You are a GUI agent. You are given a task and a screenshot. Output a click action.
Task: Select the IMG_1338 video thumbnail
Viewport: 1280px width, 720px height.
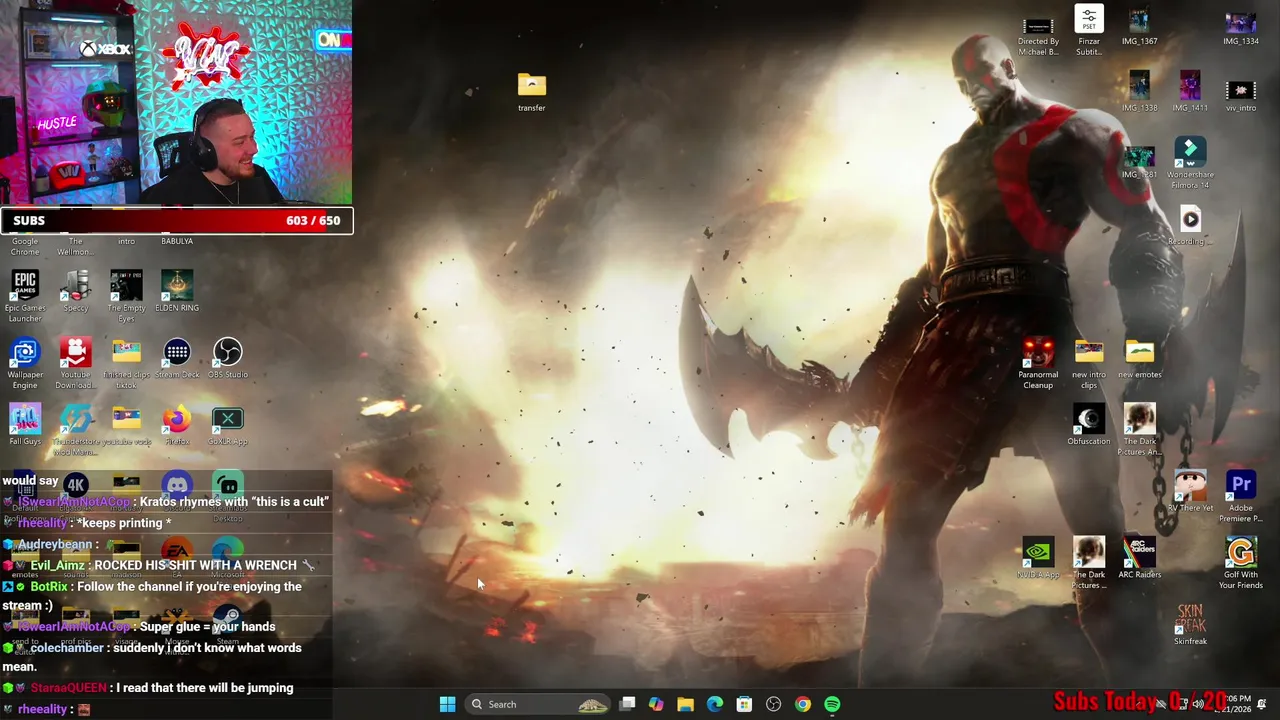(x=1140, y=91)
